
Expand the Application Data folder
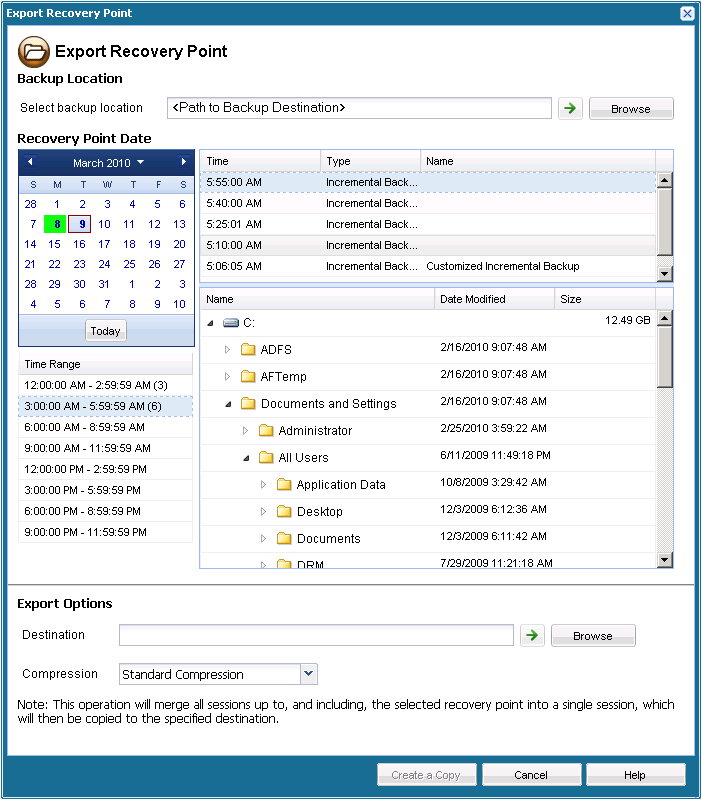click(264, 485)
